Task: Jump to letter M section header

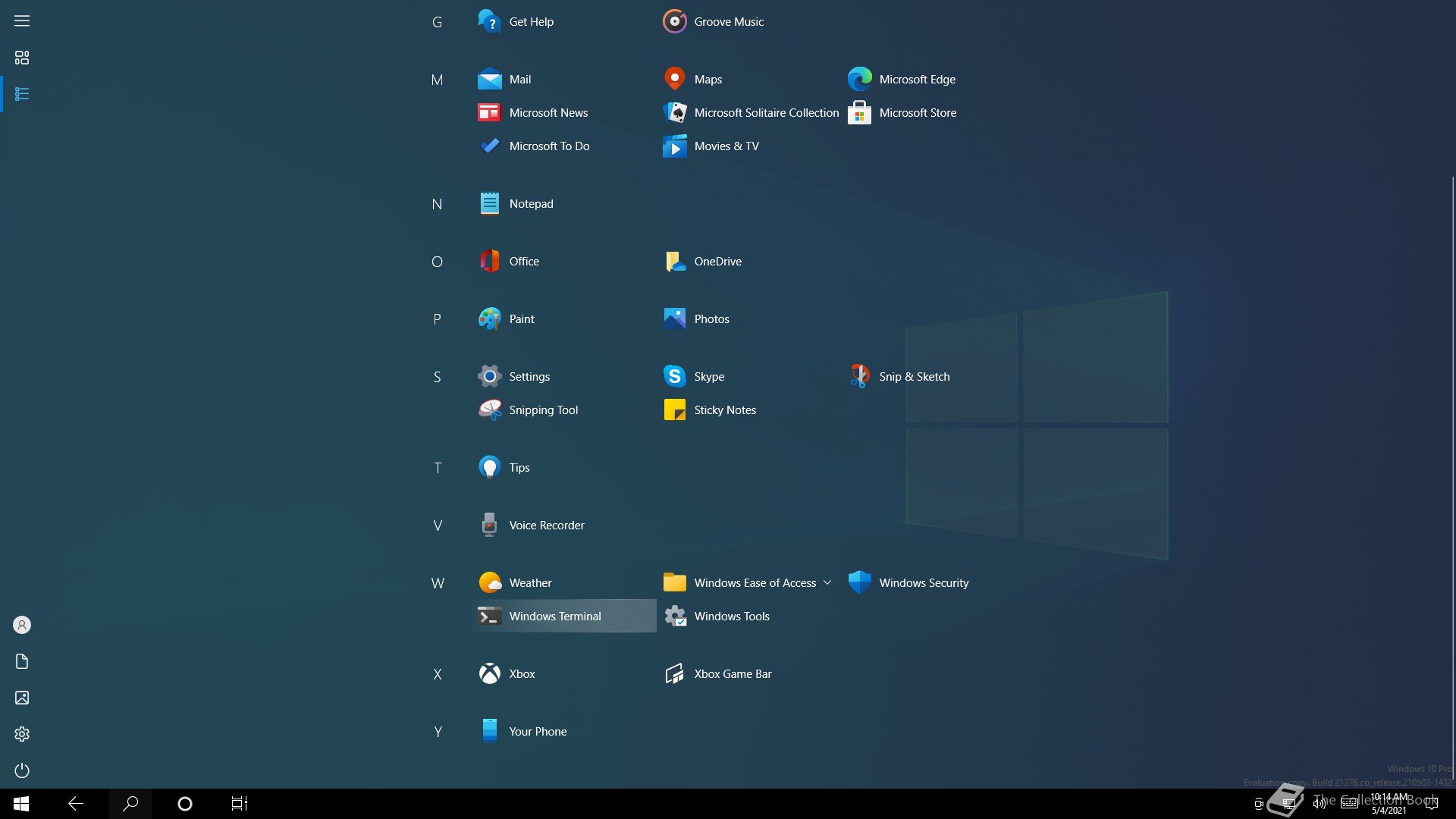Action: click(437, 80)
